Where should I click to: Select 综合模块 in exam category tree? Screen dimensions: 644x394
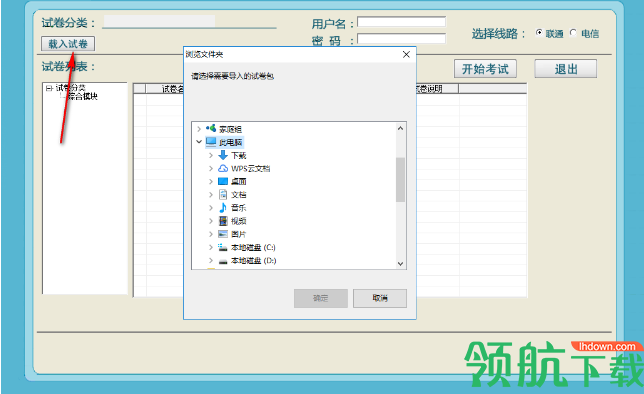[83, 97]
